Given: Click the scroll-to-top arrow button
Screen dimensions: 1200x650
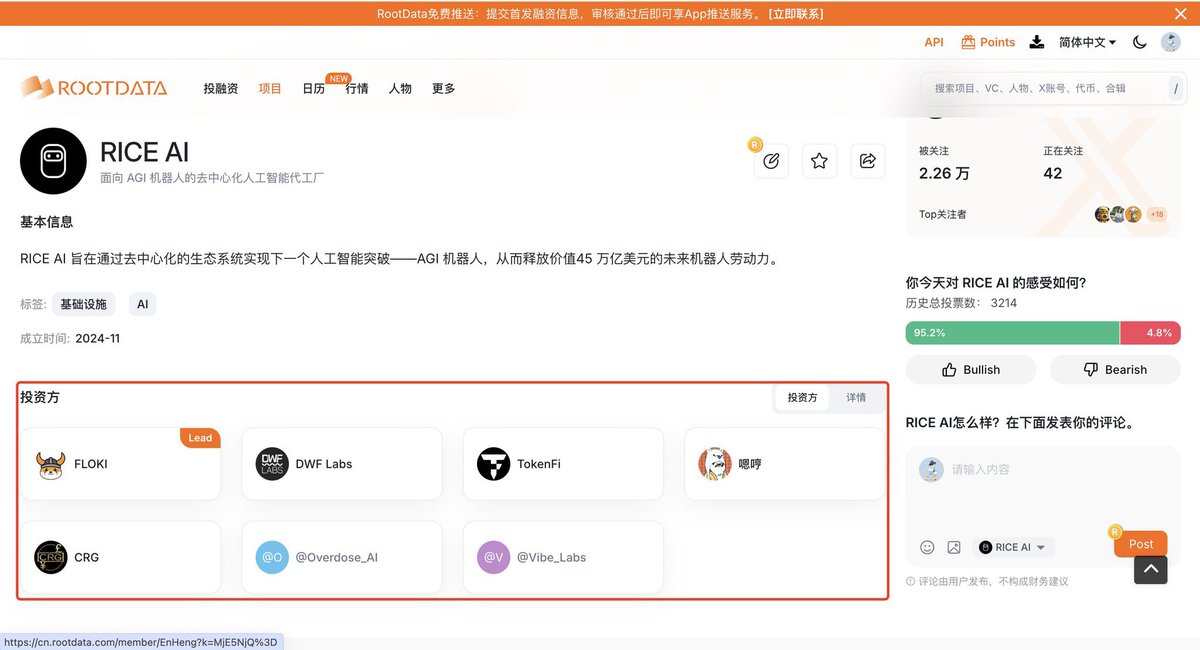Looking at the screenshot, I should pos(1150,569).
